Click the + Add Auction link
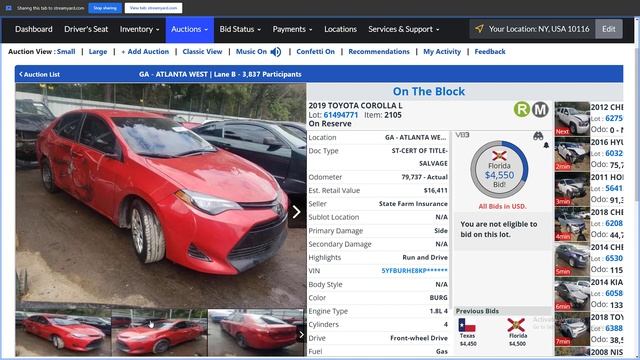Image resolution: width=640 pixels, height=360 pixels. pos(145,51)
